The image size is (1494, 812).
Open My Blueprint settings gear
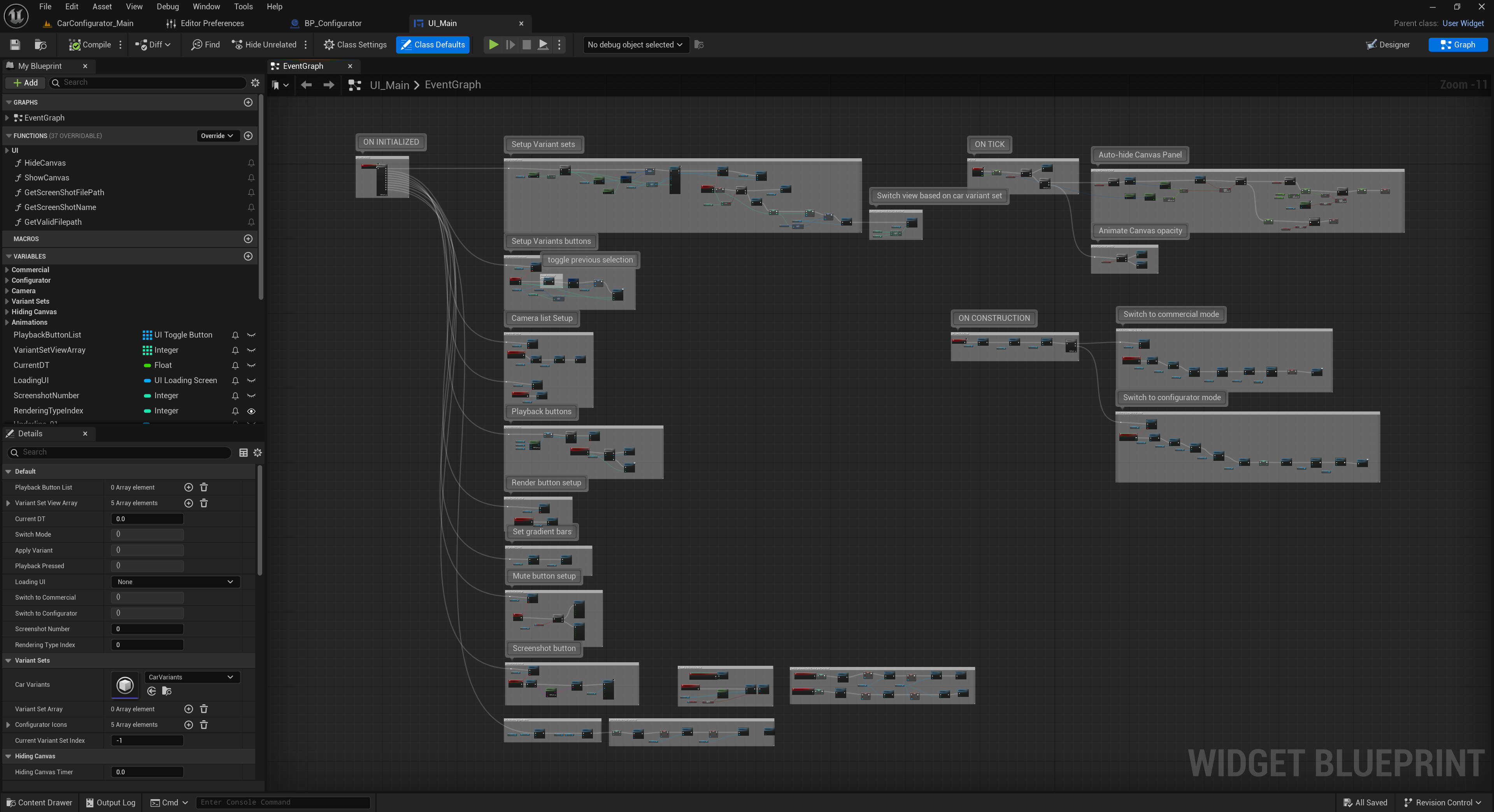255,83
